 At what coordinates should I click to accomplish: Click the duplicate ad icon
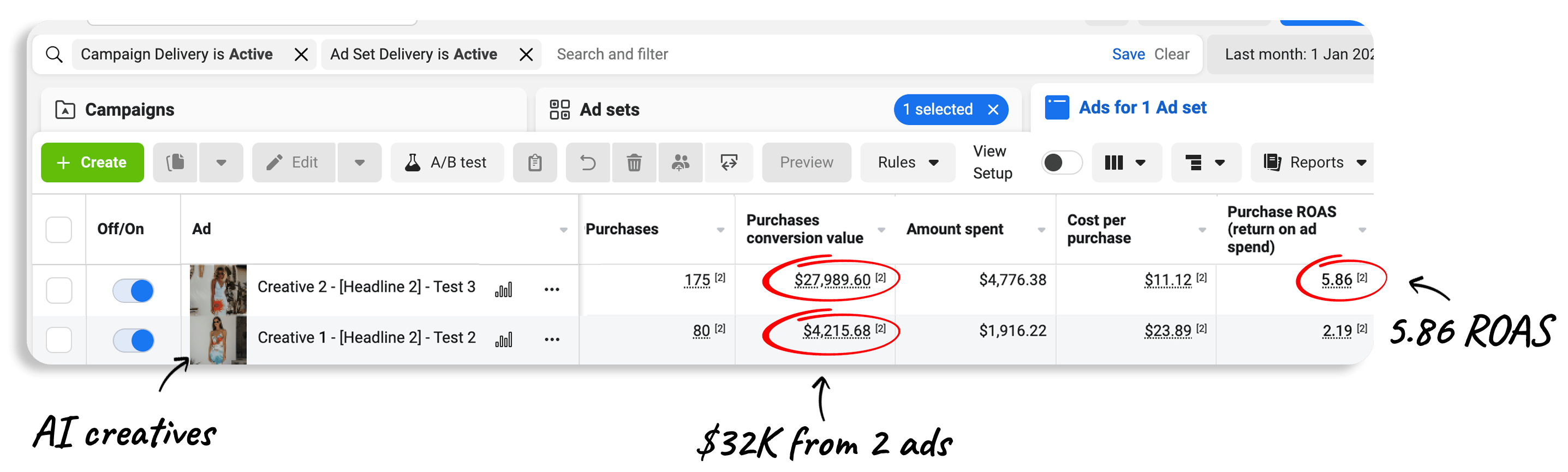175,163
